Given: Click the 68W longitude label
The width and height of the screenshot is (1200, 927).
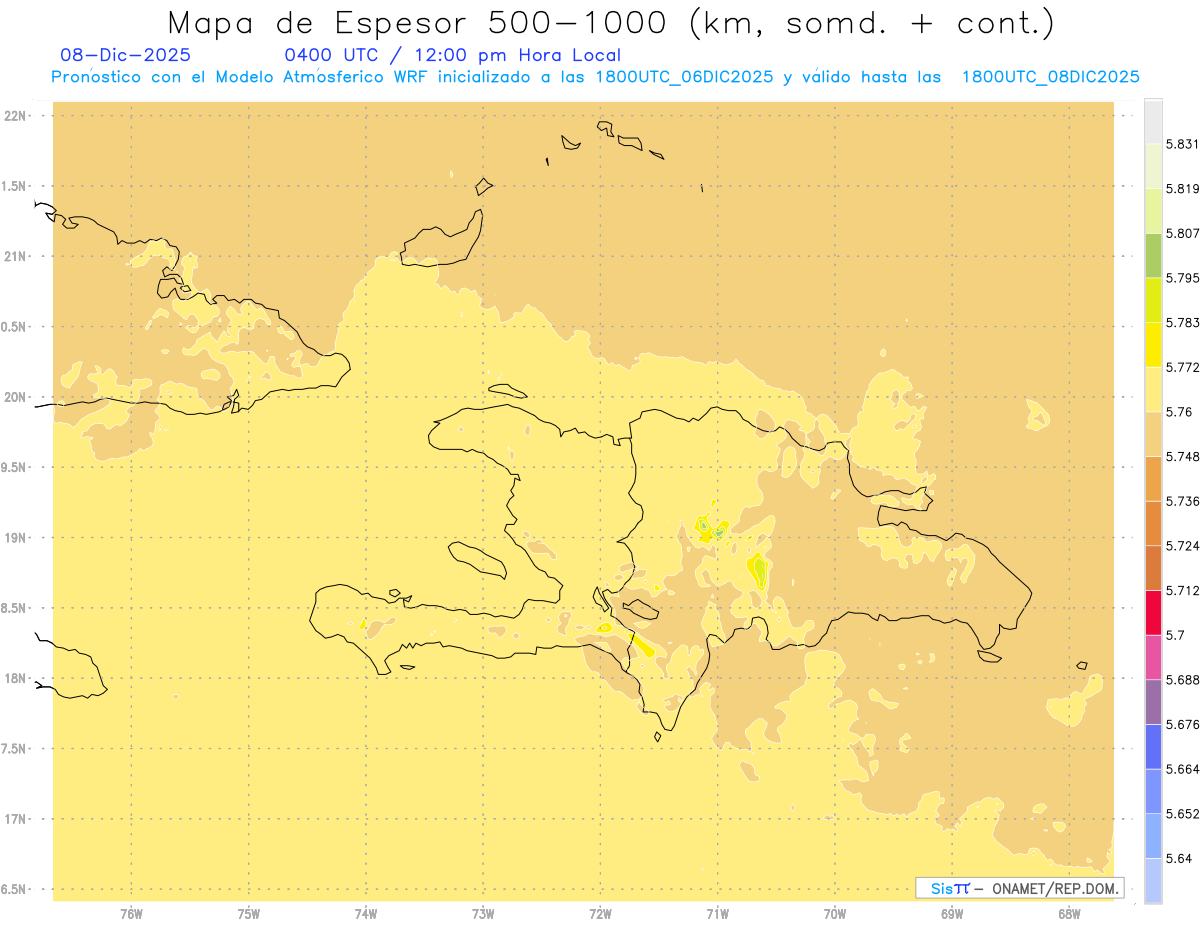Looking at the screenshot, I should 1069,914.
